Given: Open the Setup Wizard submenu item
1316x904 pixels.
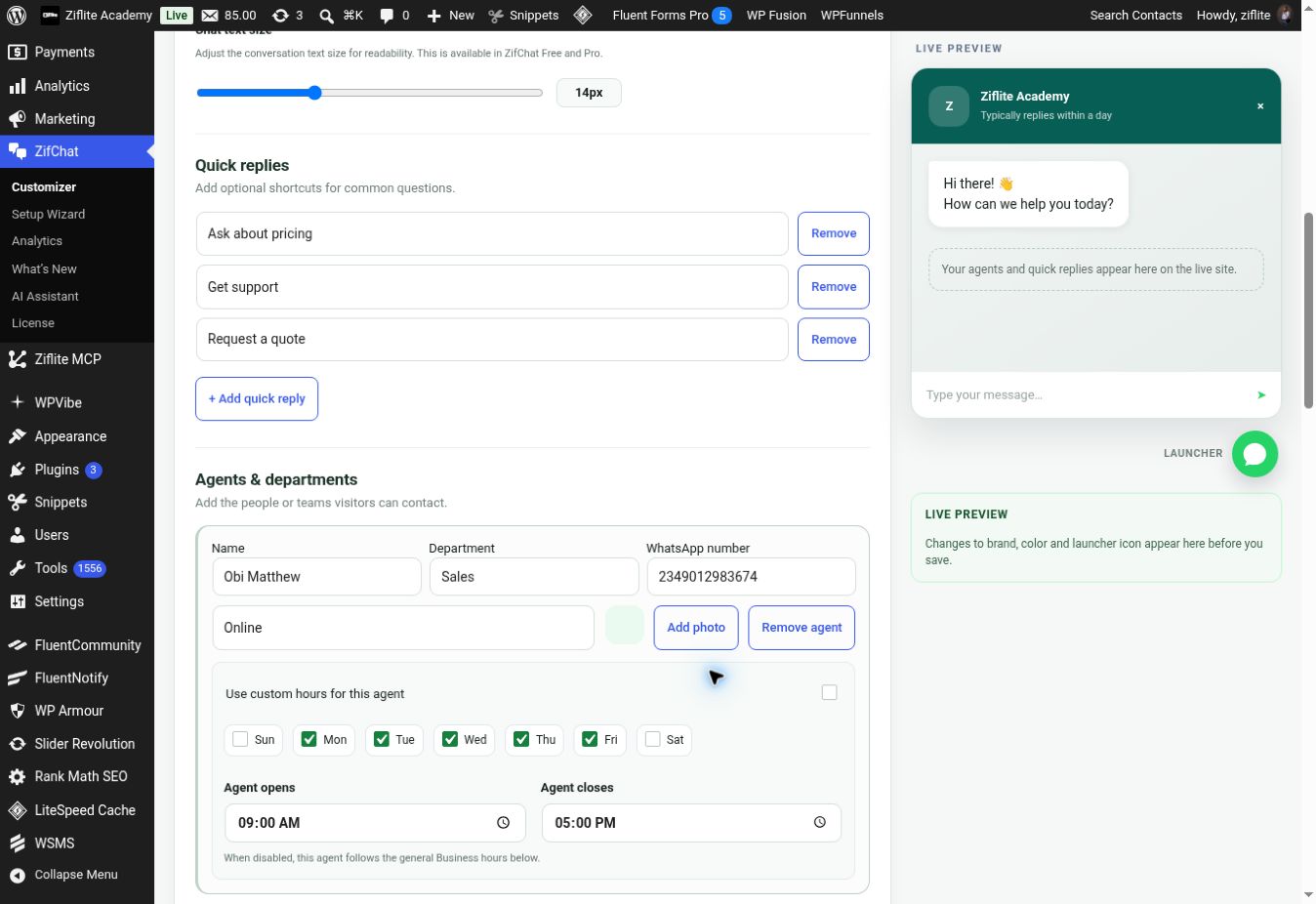Looking at the screenshot, I should pyautogui.click(x=49, y=214).
